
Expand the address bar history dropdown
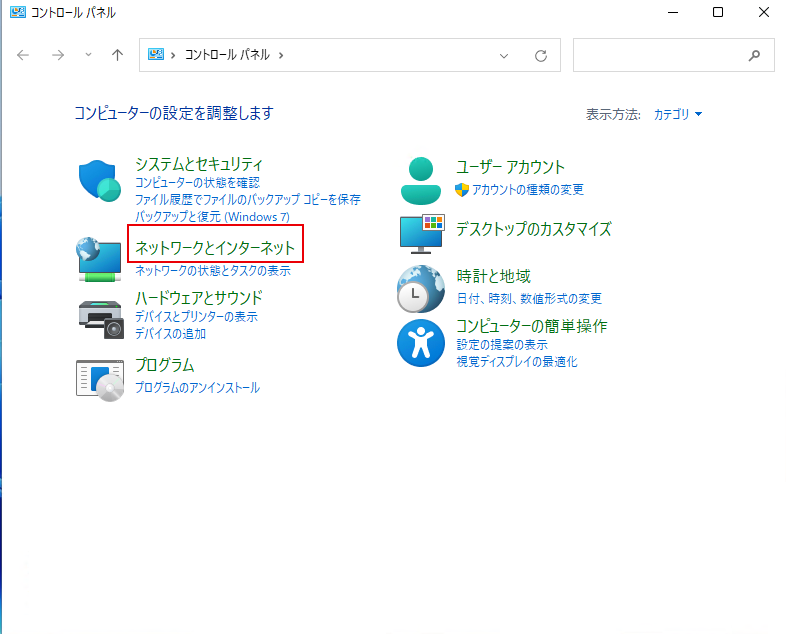(504, 55)
